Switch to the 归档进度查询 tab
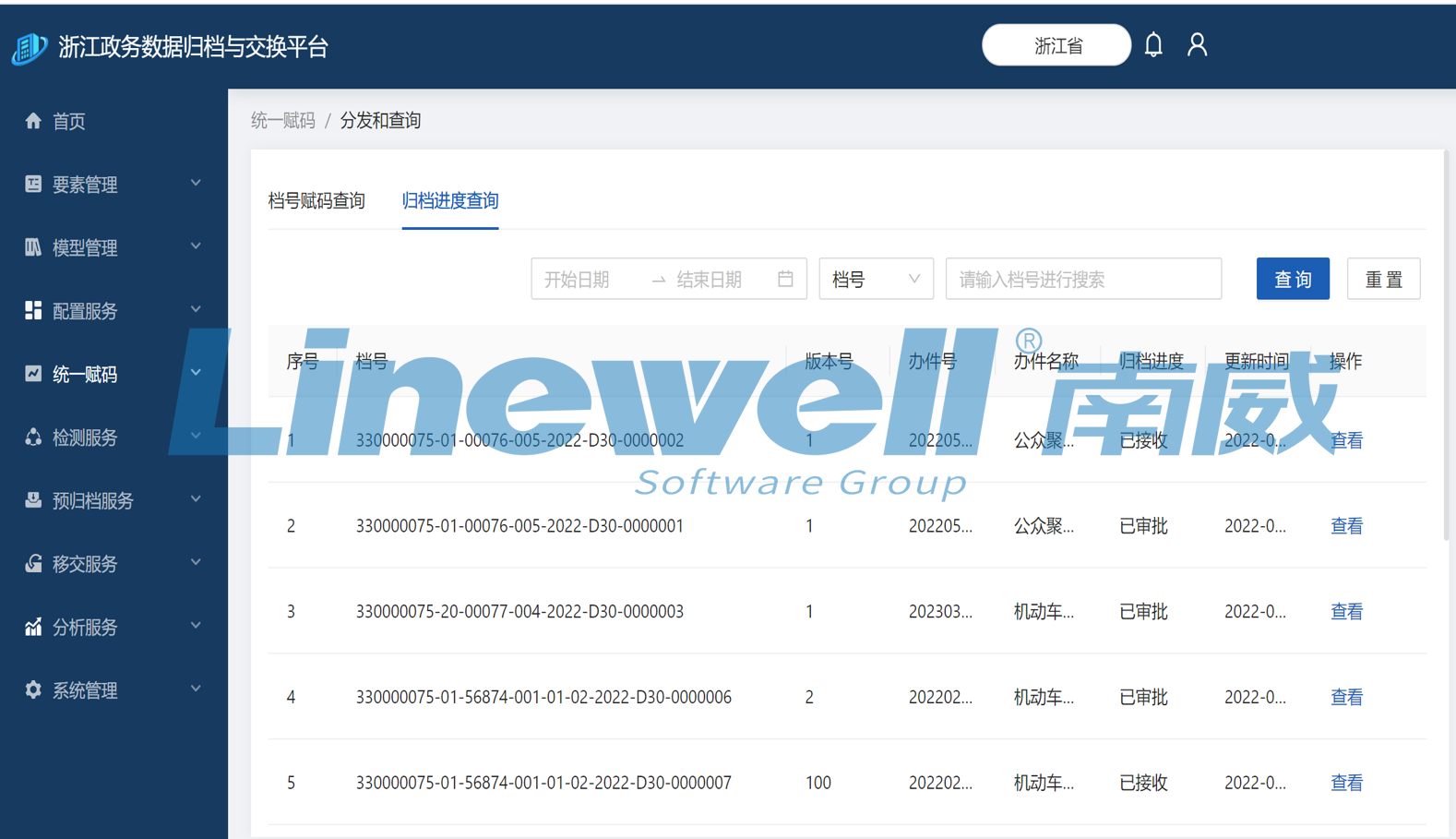The image size is (1456, 839). [450, 200]
